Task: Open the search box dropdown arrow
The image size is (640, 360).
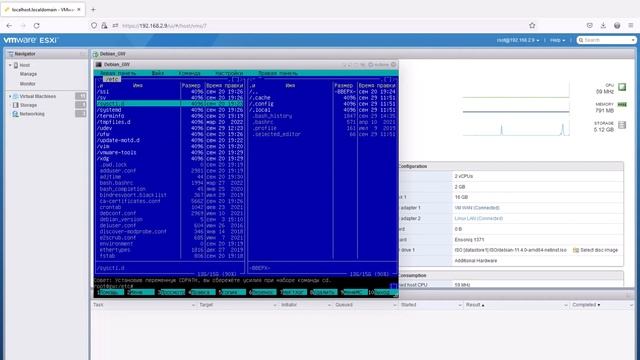Action: (x=633, y=40)
